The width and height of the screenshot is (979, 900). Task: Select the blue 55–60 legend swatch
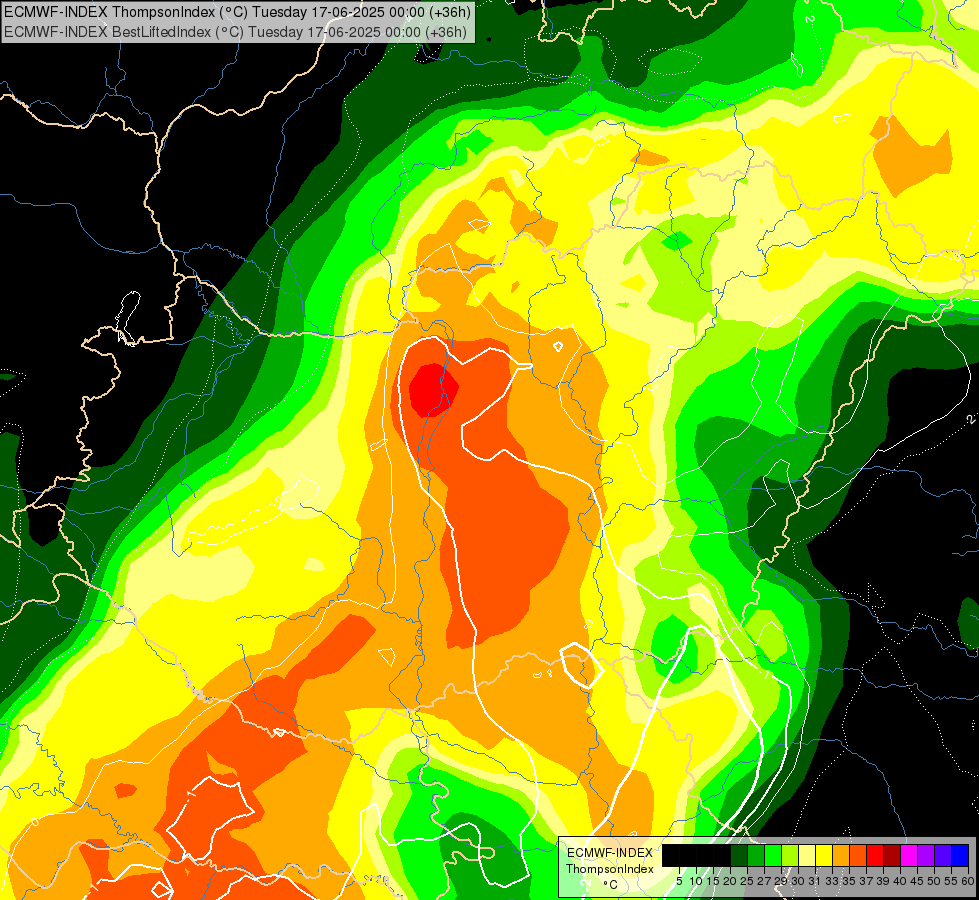[x=960, y=855]
